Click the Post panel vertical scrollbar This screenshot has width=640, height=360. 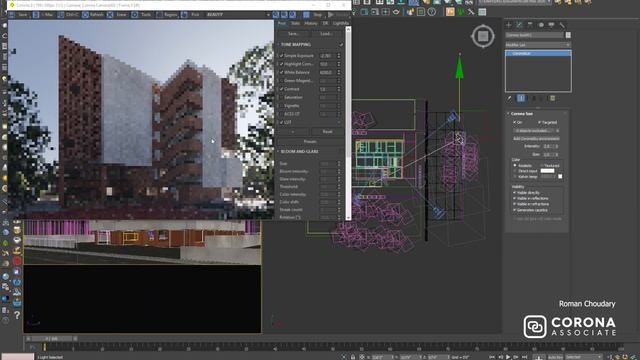348,122
